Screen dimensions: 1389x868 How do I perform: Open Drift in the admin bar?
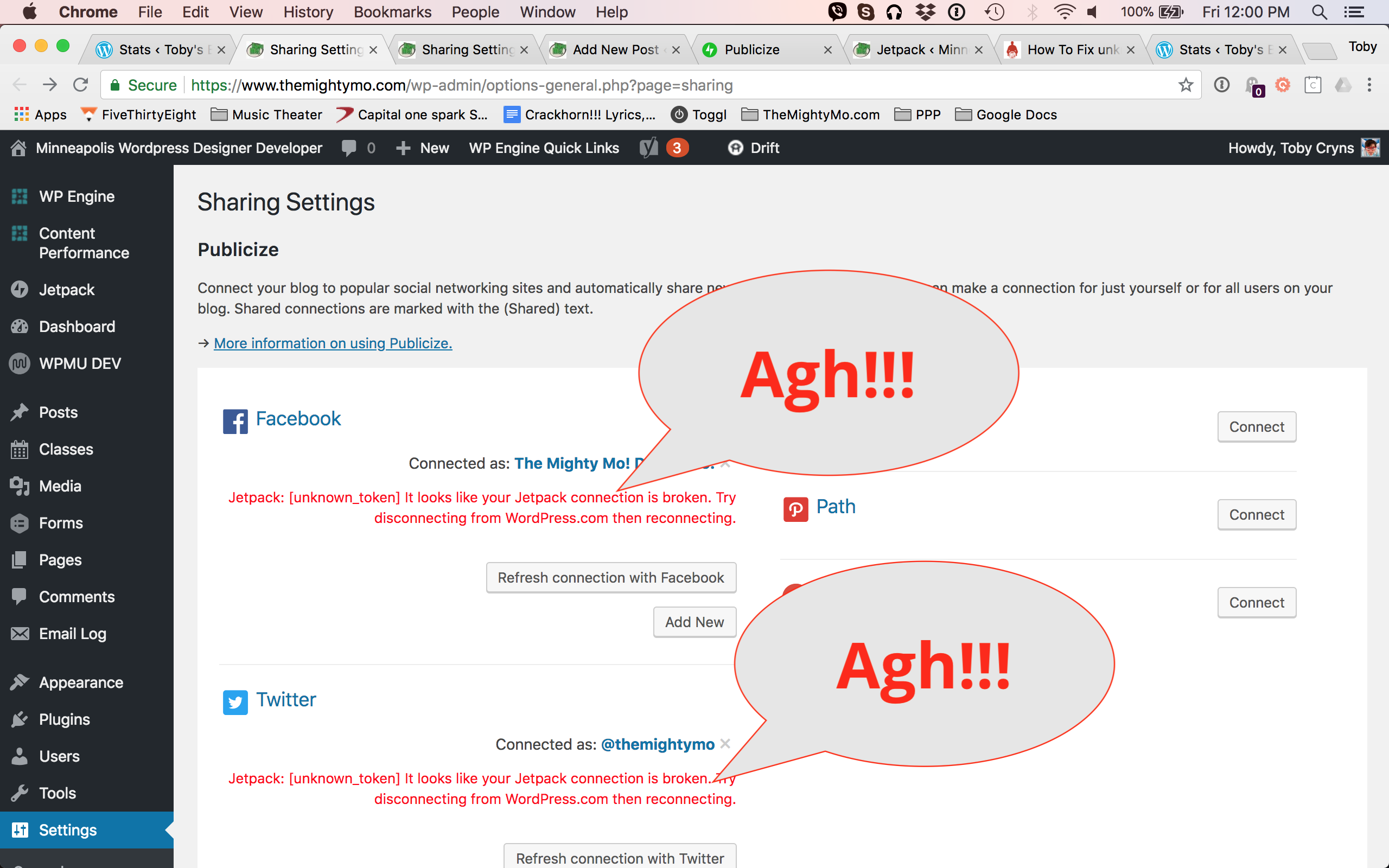(753, 148)
